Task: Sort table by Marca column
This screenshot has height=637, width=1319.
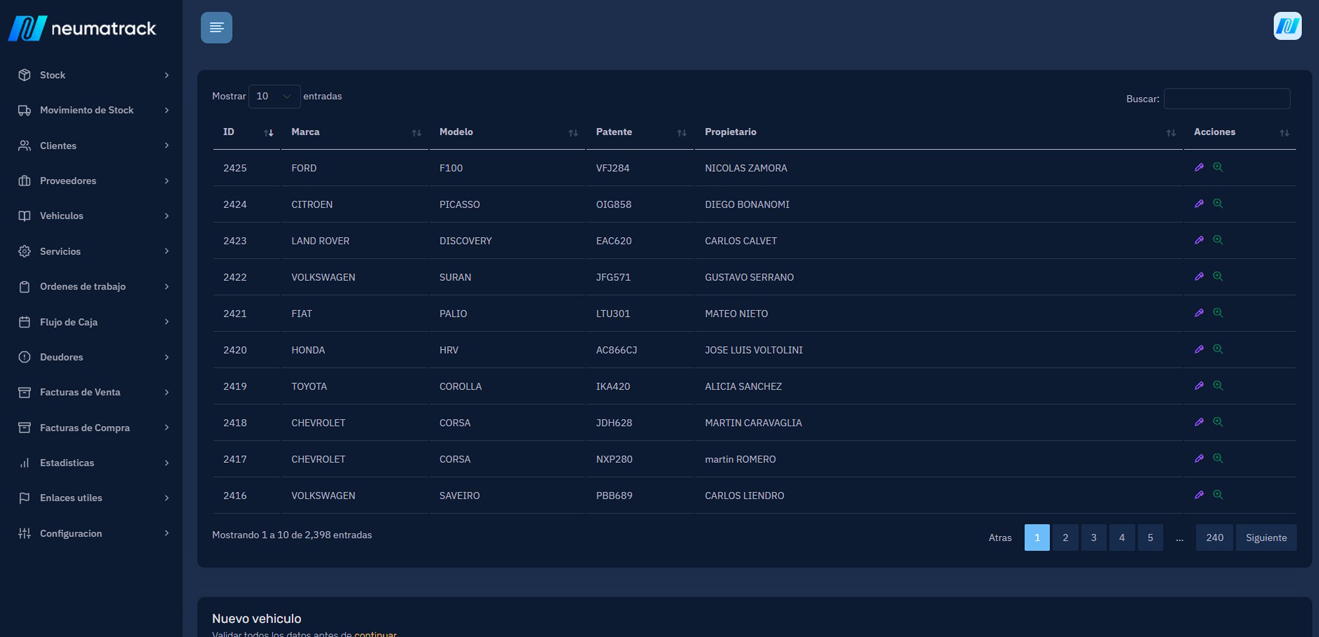Action: pos(355,132)
